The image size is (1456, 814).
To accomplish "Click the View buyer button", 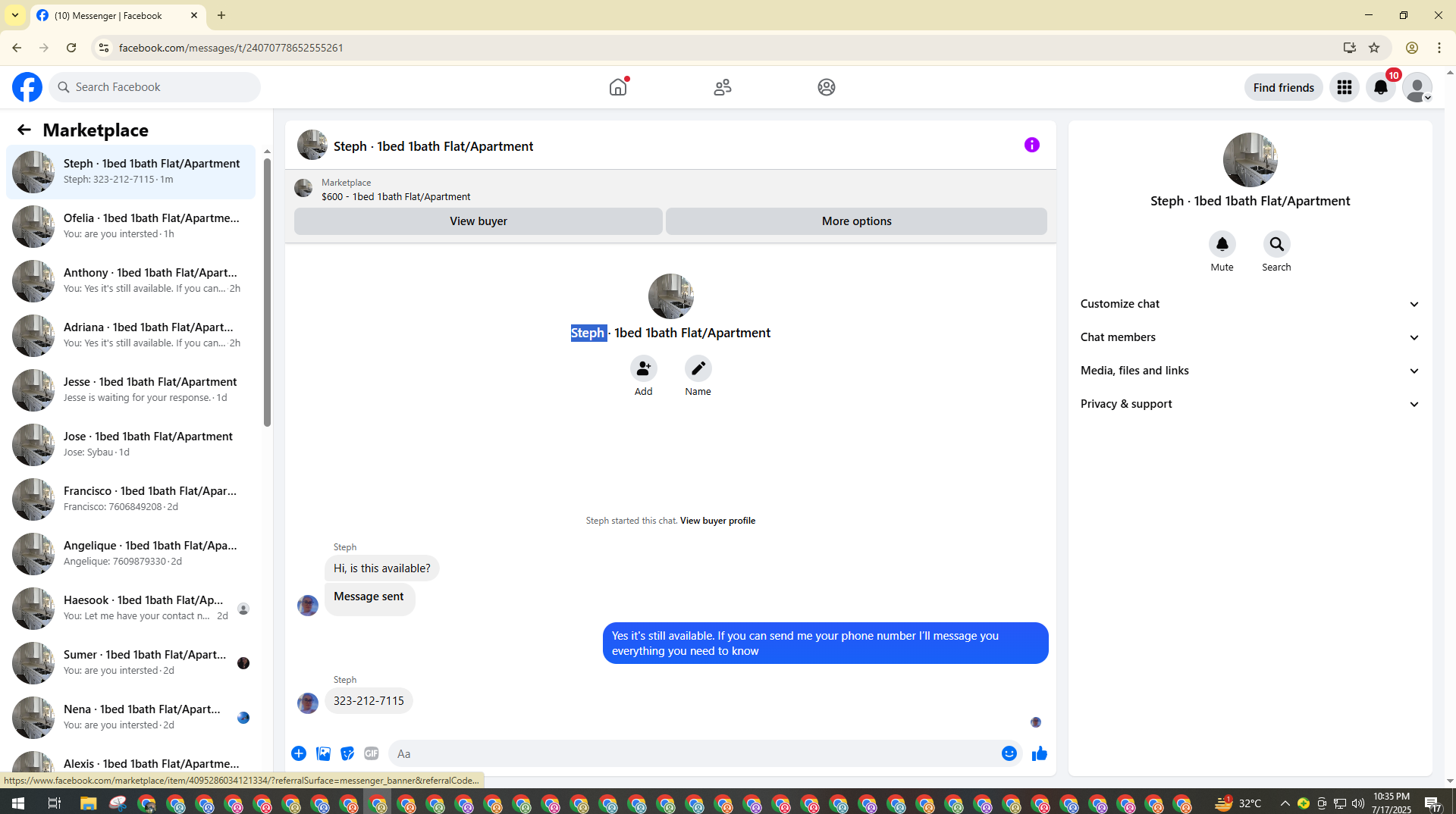I will click(478, 221).
